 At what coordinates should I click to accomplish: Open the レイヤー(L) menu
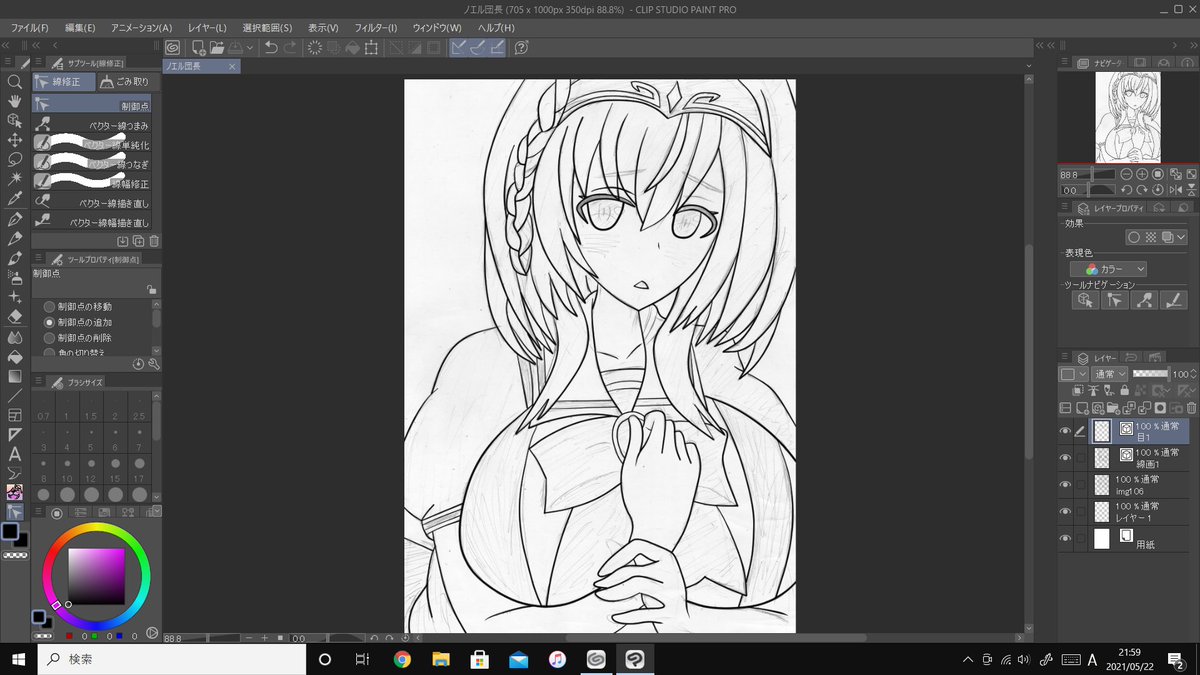coord(207,27)
